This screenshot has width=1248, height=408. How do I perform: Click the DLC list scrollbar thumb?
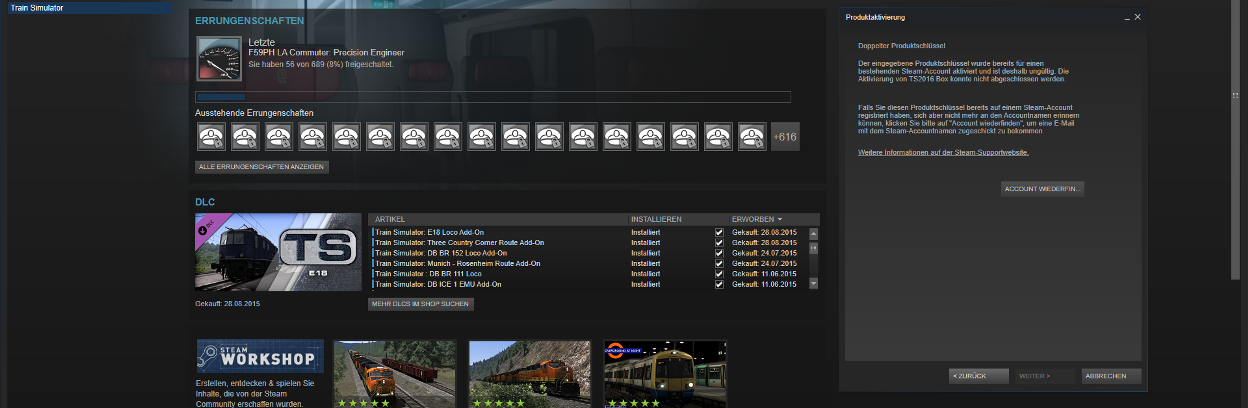813,246
